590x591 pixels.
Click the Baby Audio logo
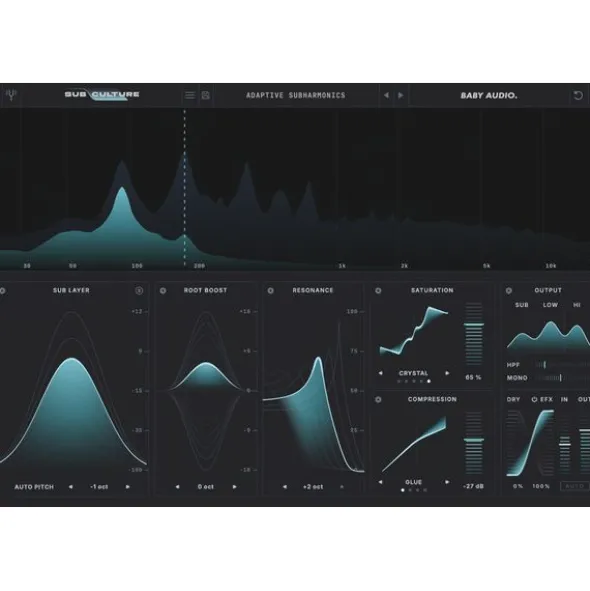click(x=489, y=96)
